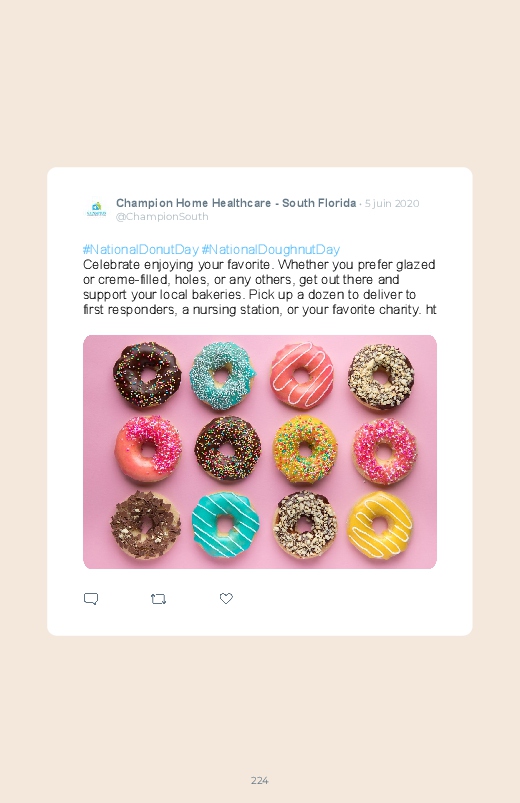Click the 5 juin 2020 timestamp

[392, 203]
